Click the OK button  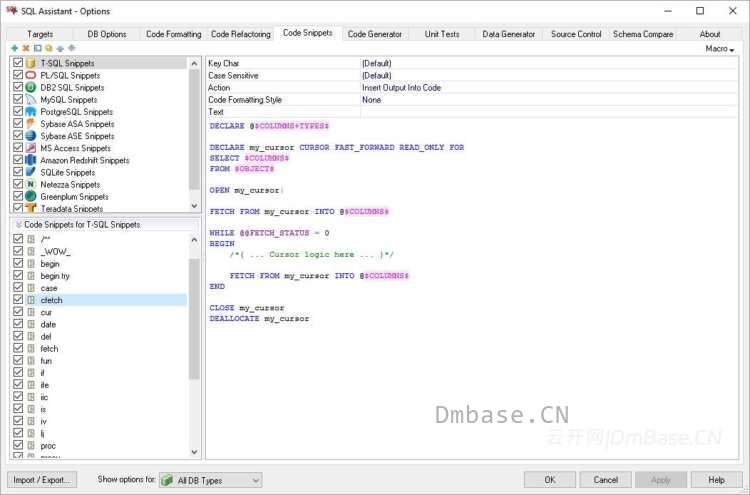pos(550,480)
